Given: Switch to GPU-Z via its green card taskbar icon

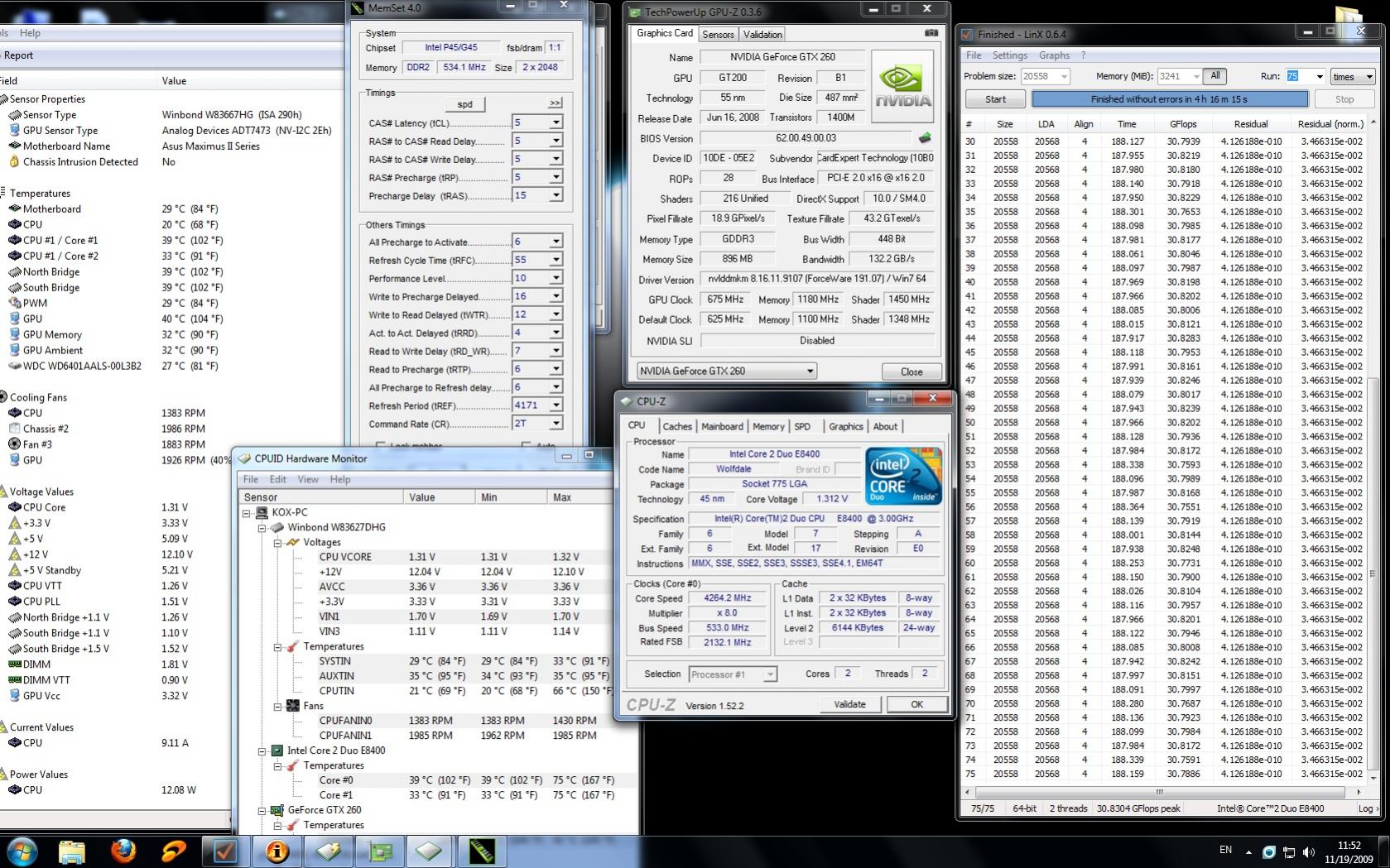Looking at the screenshot, I should pos(379,851).
